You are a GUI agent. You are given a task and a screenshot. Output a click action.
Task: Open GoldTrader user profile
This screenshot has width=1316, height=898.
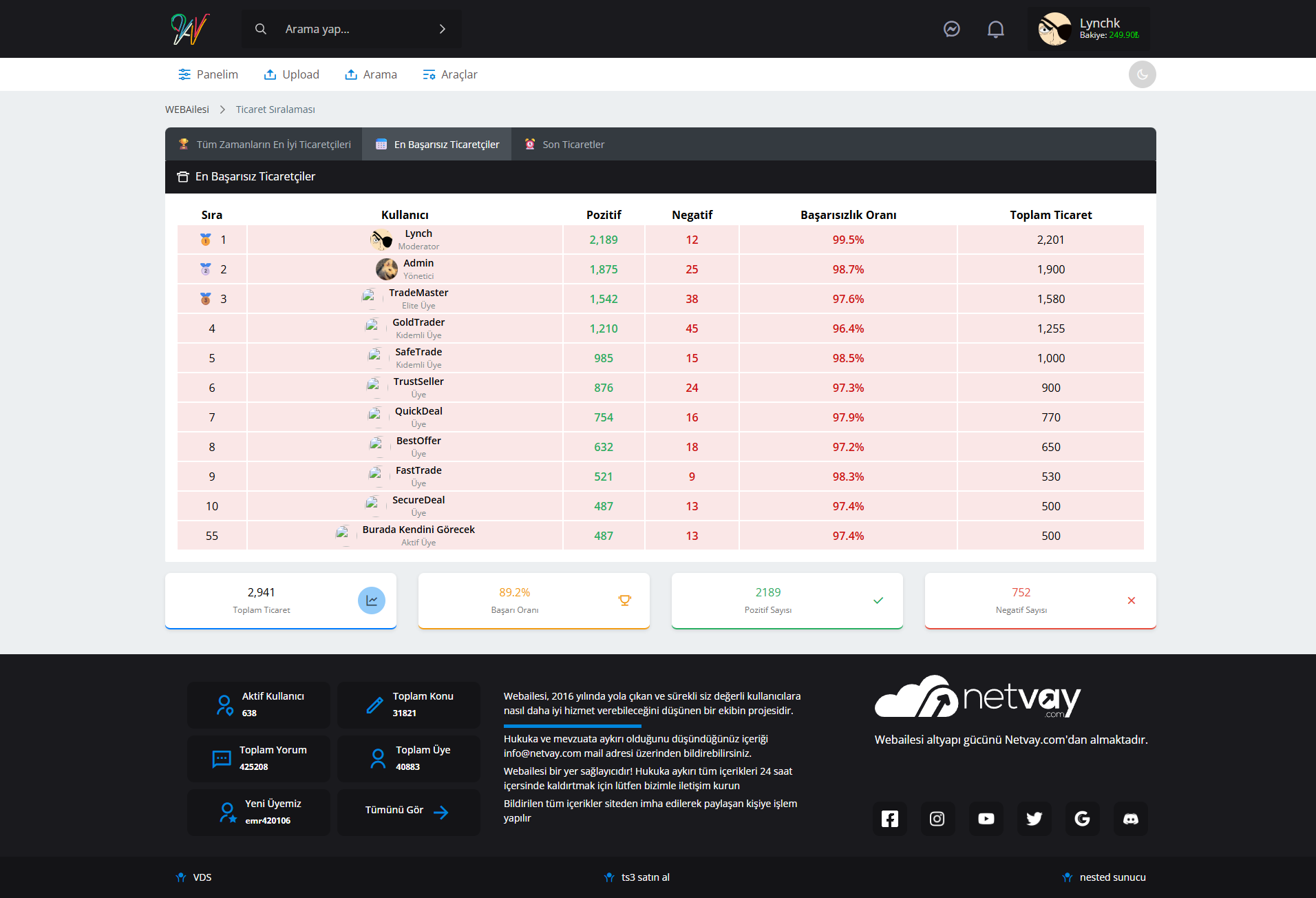(418, 322)
